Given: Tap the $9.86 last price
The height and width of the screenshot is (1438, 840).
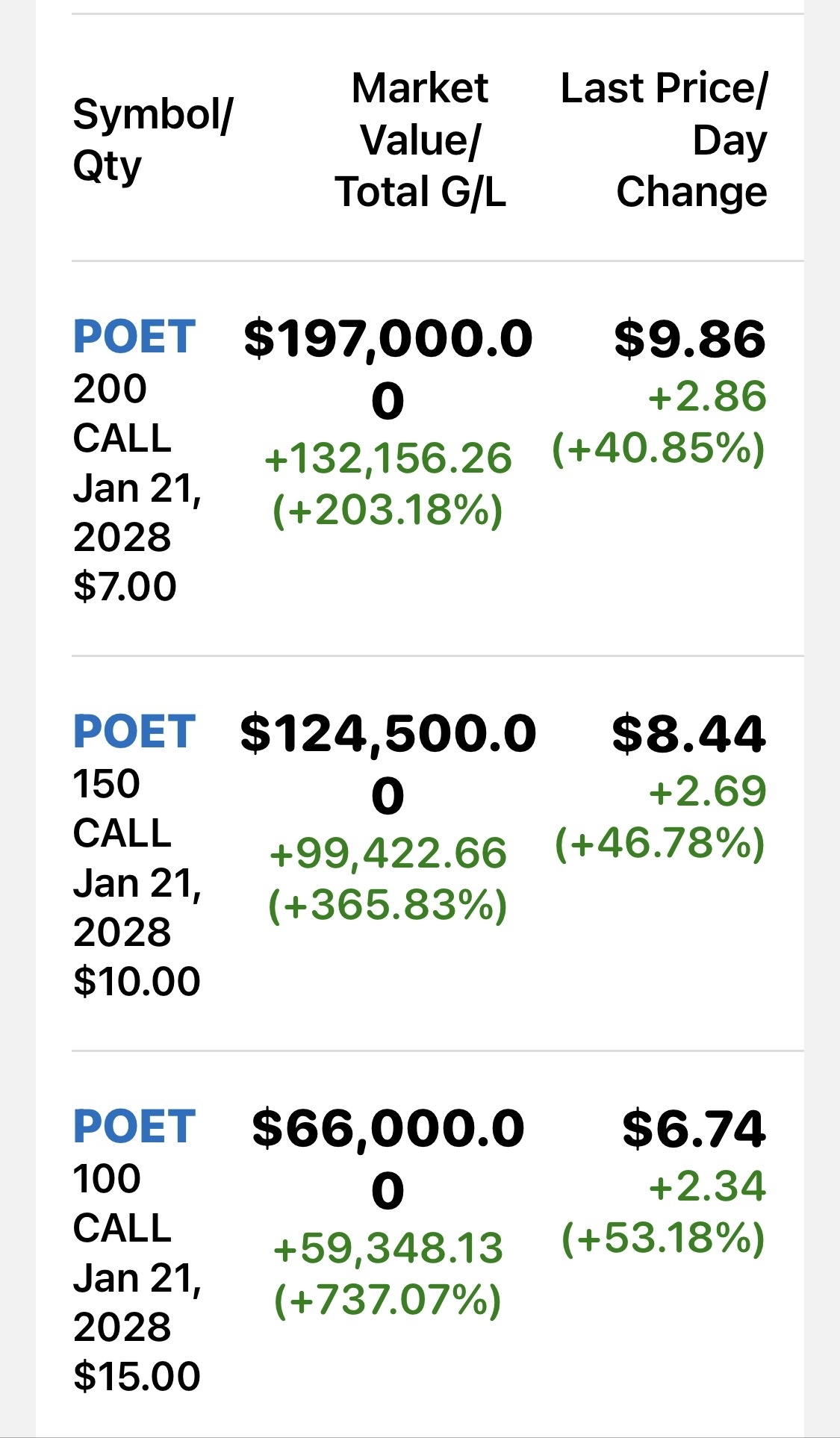Looking at the screenshot, I should [x=690, y=338].
